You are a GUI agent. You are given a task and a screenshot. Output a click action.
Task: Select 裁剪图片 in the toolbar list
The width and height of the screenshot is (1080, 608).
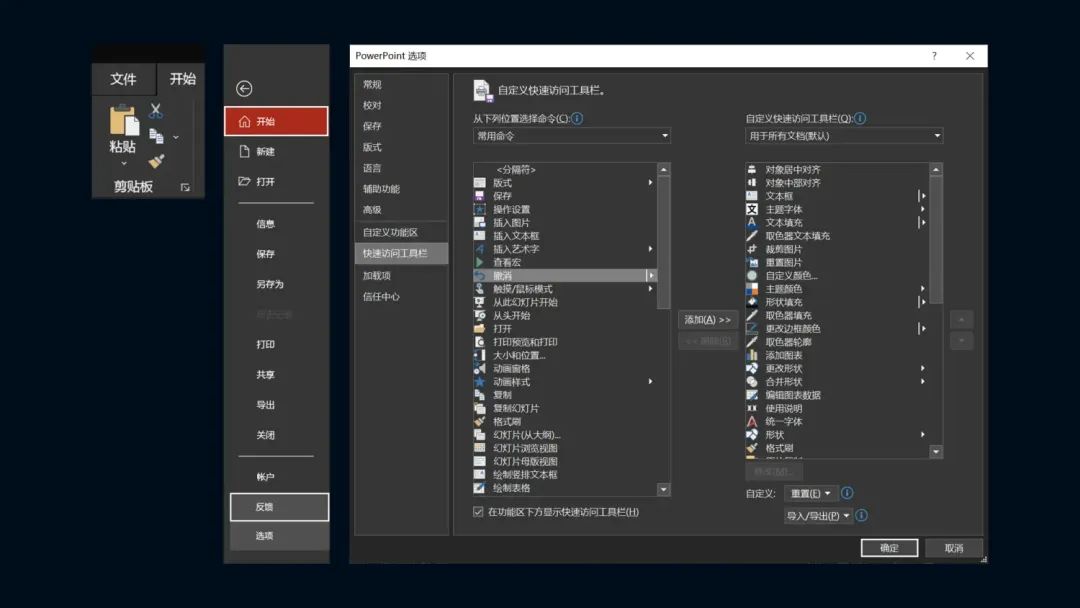(837, 249)
